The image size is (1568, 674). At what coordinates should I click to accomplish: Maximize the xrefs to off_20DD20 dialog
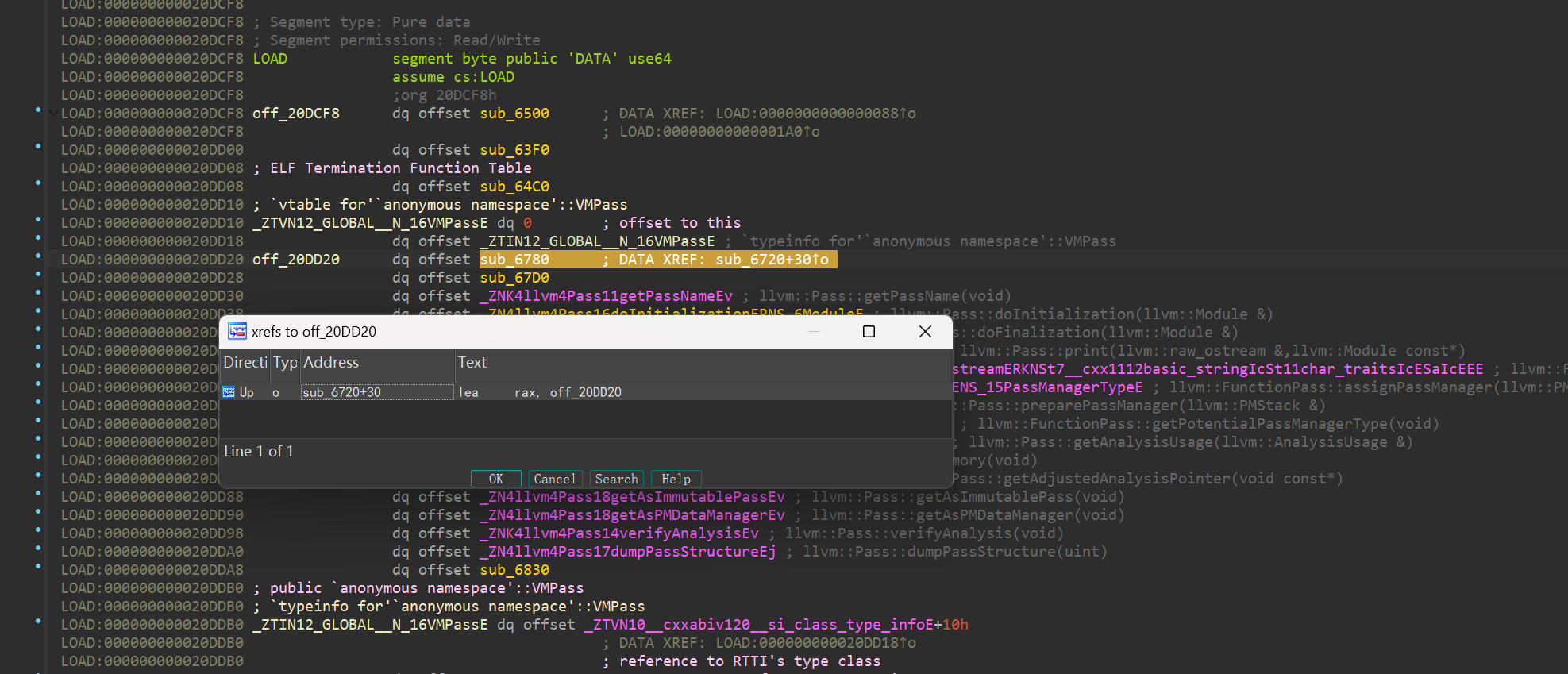point(869,331)
